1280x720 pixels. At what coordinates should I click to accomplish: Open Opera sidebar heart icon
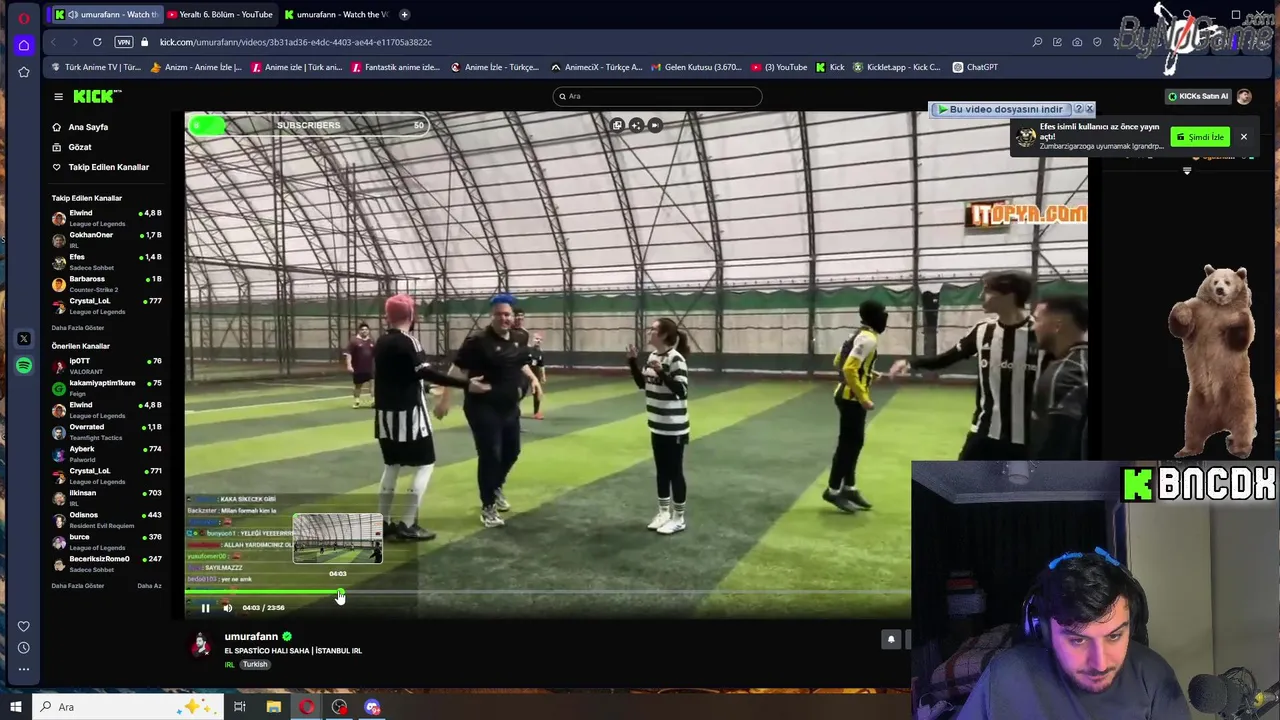24,626
